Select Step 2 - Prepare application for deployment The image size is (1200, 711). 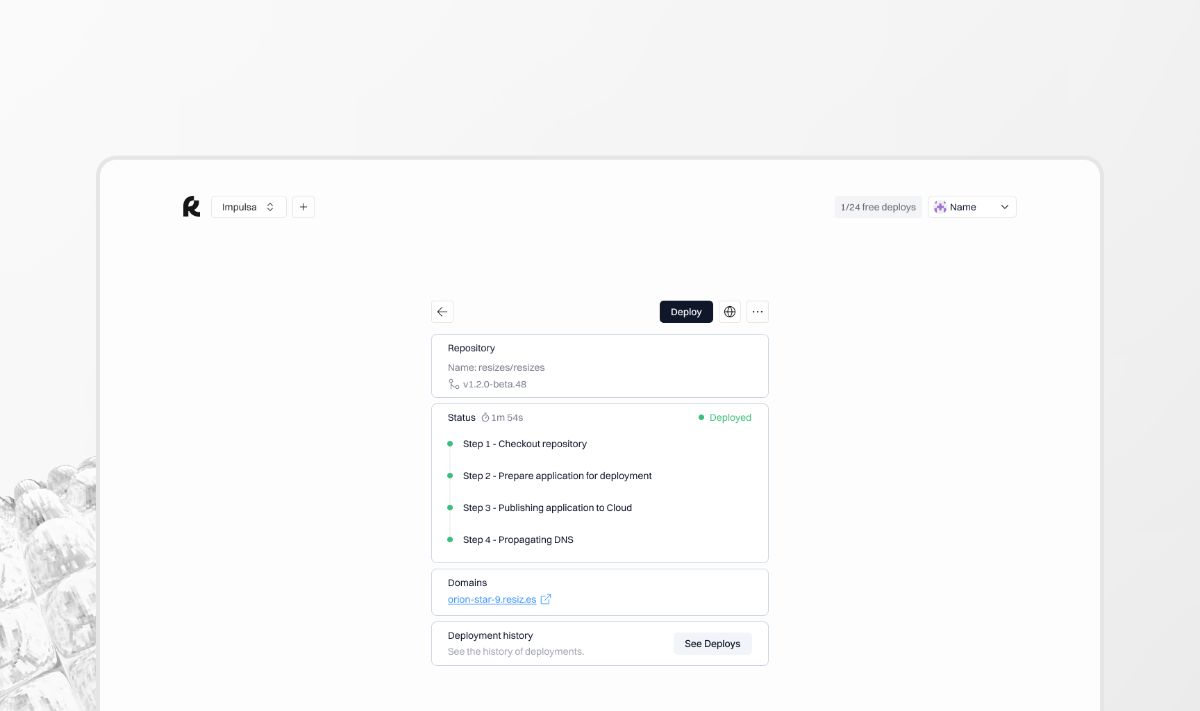coord(557,476)
